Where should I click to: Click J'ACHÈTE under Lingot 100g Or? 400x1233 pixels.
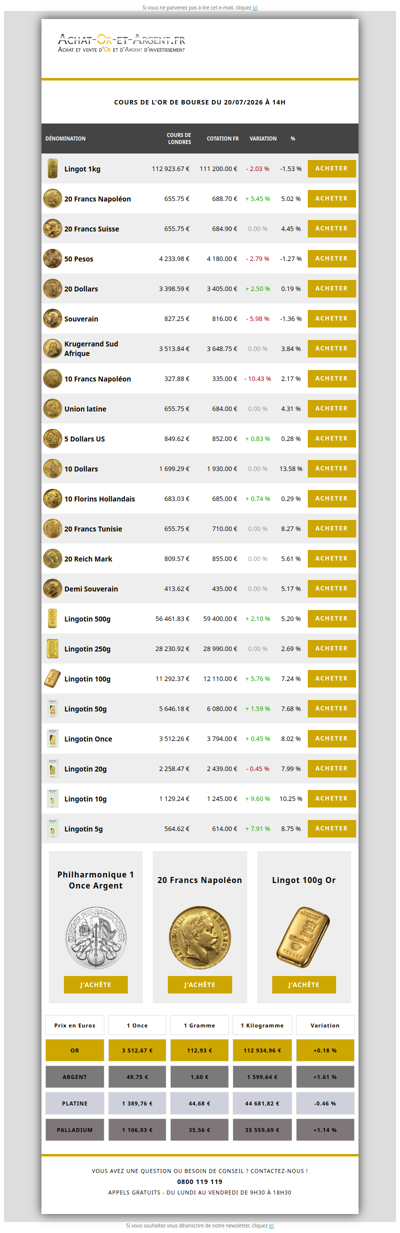(x=304, y=985)
